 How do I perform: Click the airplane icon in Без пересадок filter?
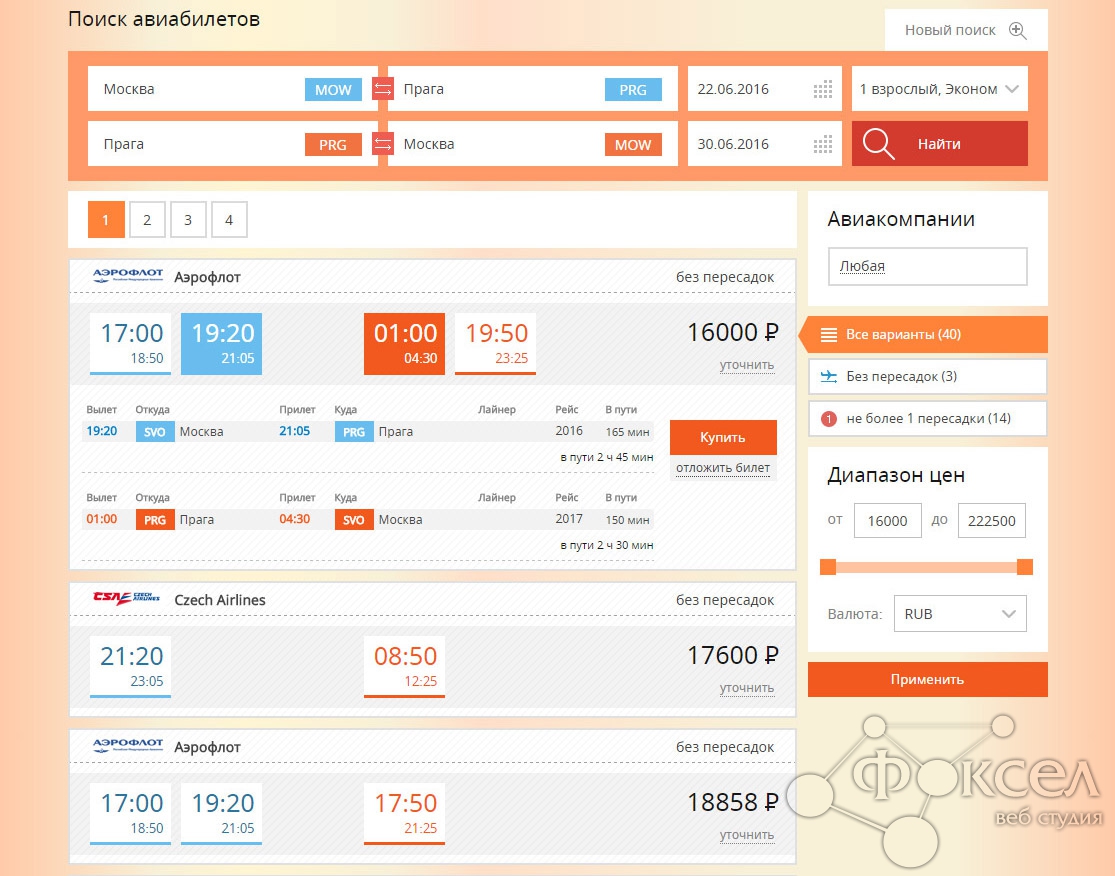tap(828, 376)
